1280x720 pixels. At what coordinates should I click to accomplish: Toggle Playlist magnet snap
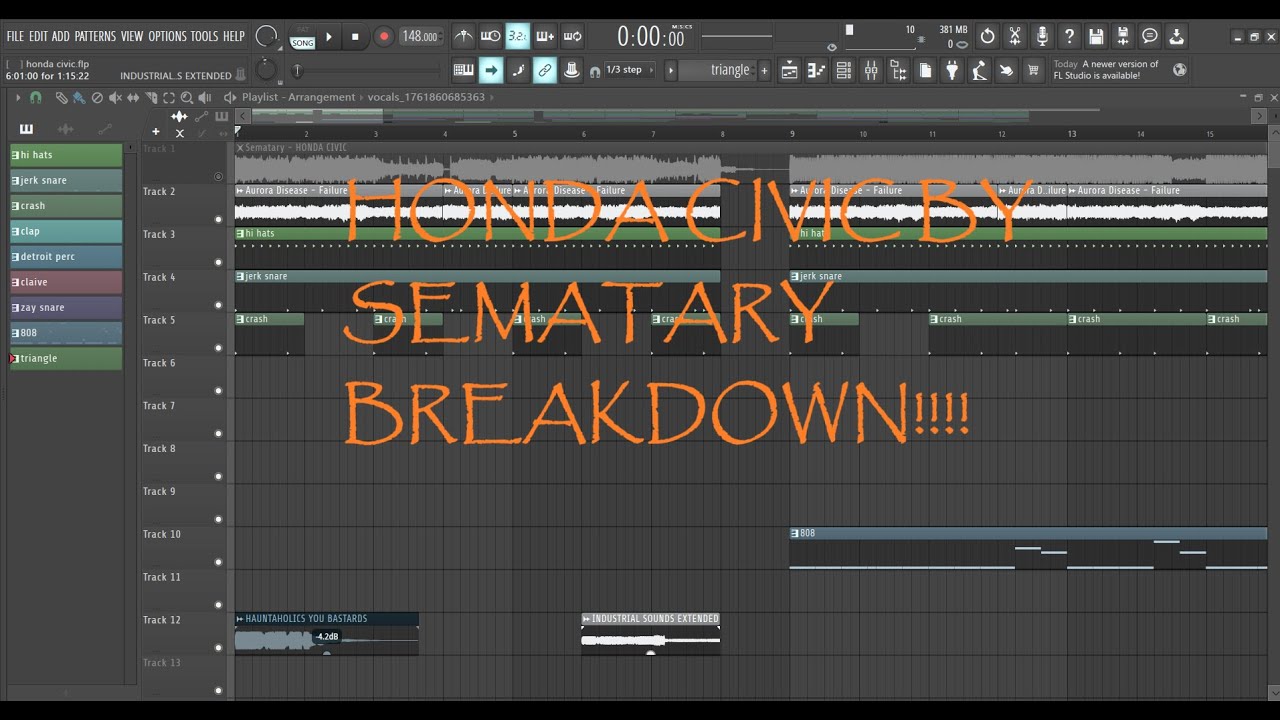(x=36, y=98)
